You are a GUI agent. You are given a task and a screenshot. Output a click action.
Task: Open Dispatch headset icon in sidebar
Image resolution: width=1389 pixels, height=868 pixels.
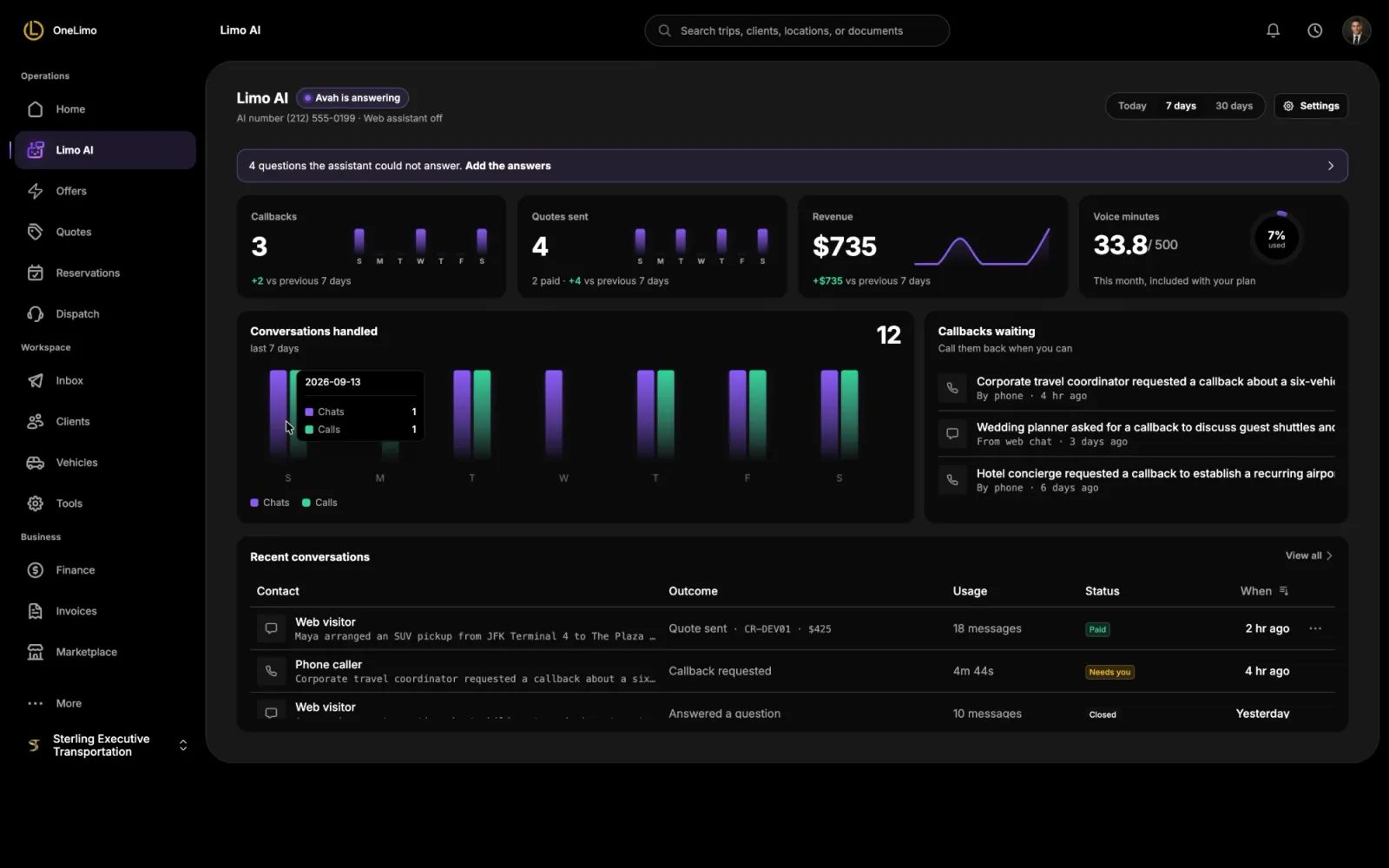(x=36, y=313)
